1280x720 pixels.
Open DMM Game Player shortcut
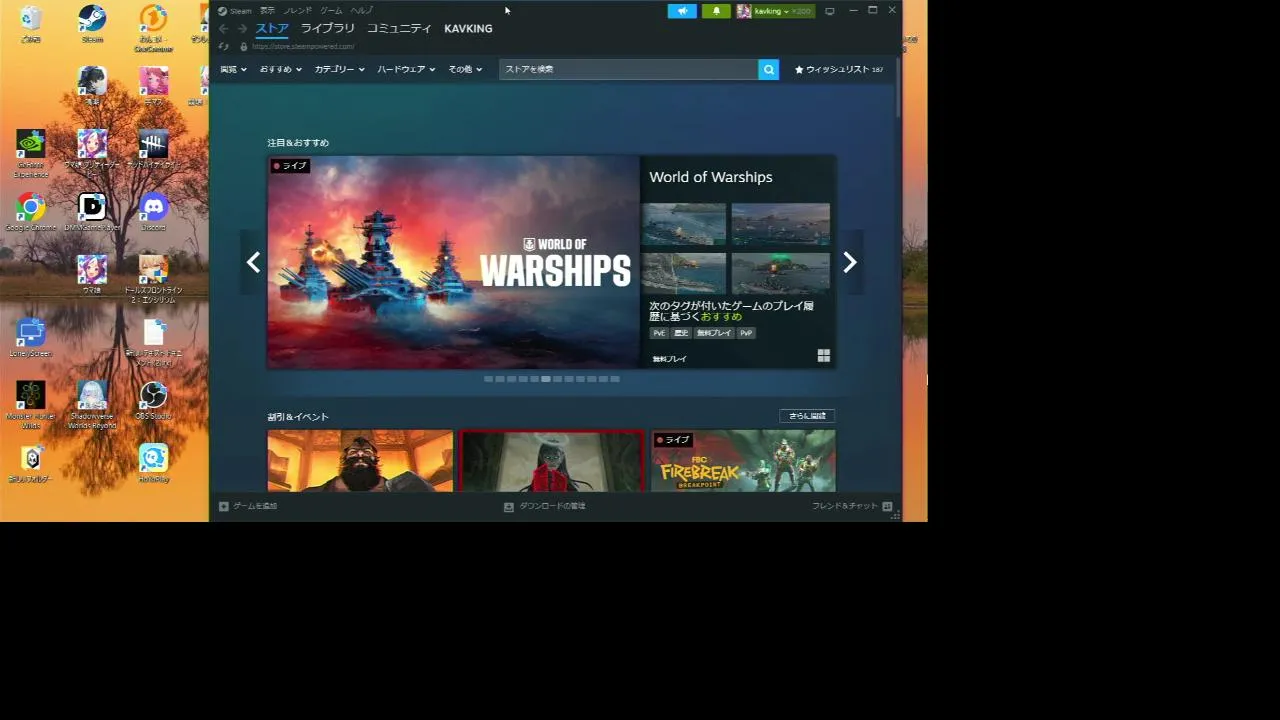tap(92, 212)
